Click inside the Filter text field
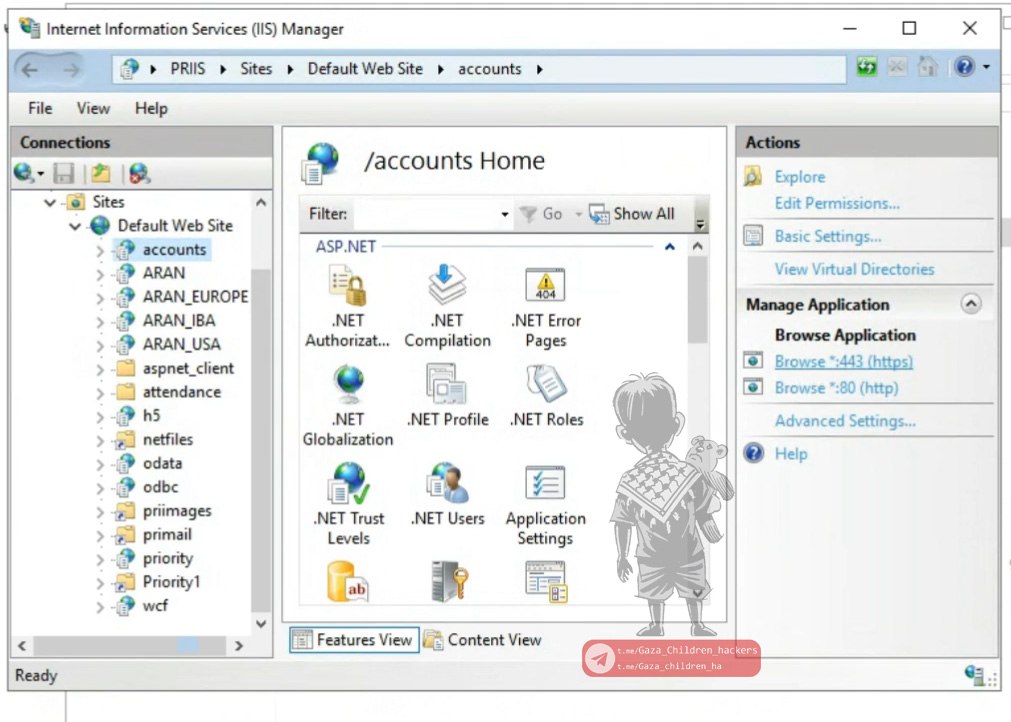The width and height of the screenshot is (1011, 722). click(425, 214)
